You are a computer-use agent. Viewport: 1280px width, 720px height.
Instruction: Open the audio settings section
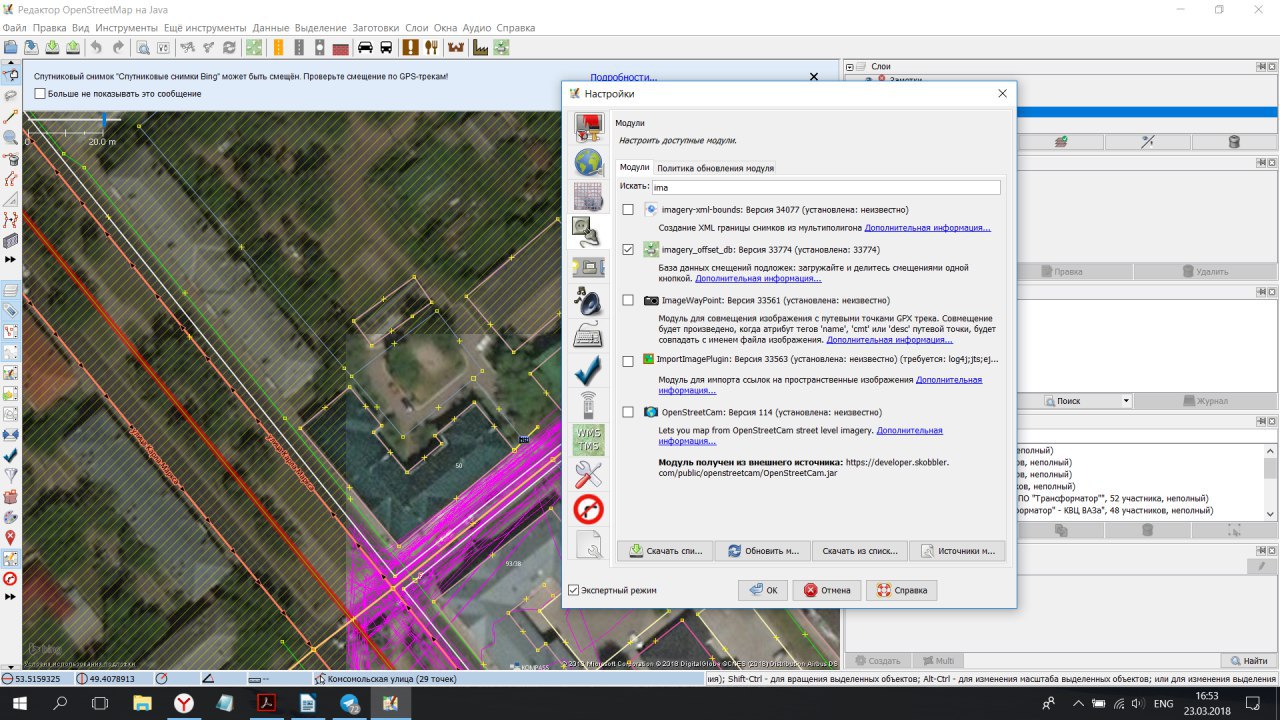[588, 301]
